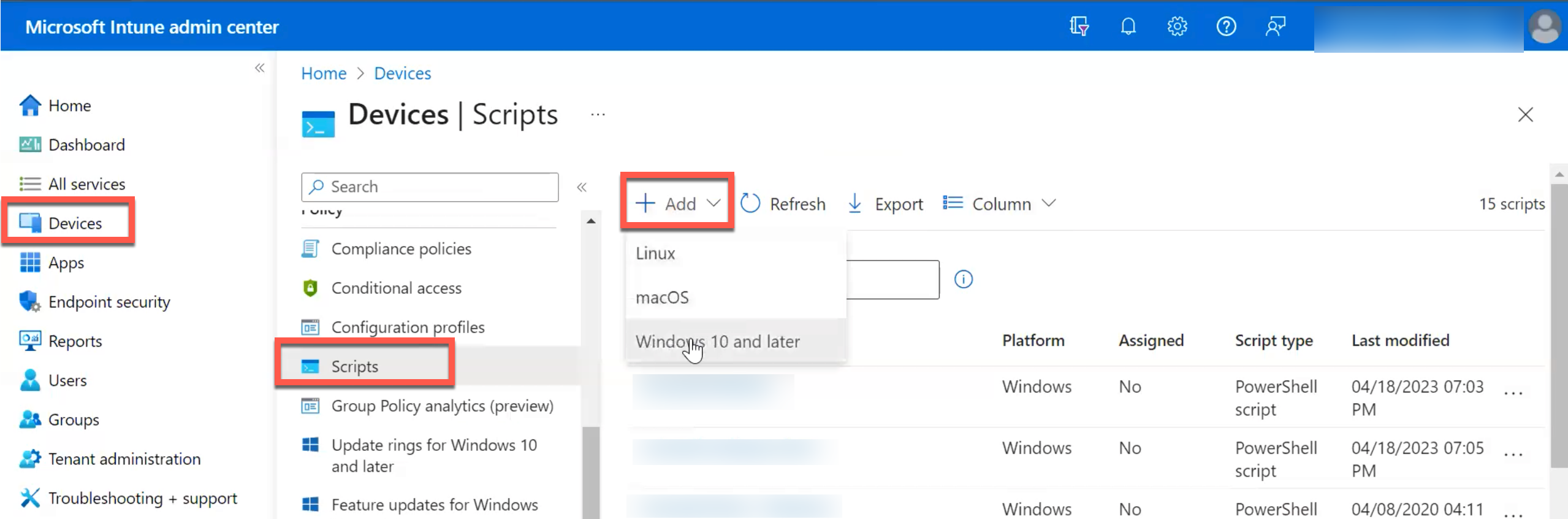The image size is (1568, 519).
Task: Click the help question mark icon
Action: [1226, 26]
